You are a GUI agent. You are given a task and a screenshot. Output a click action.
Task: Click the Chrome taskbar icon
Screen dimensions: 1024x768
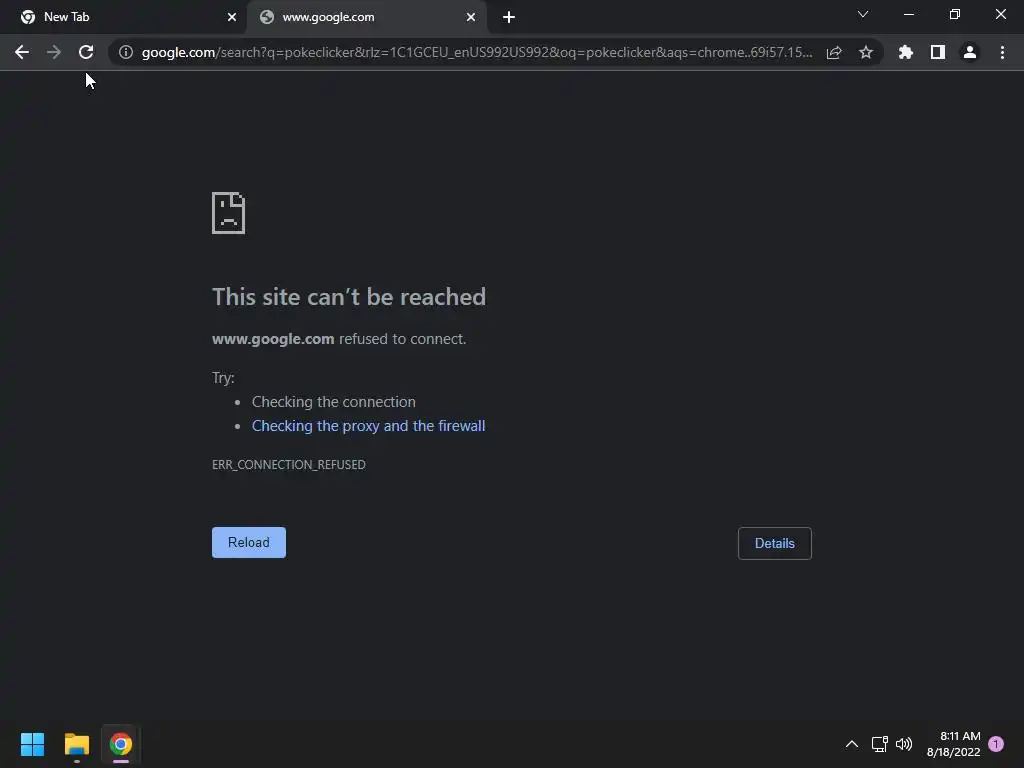tap(121, 744)
